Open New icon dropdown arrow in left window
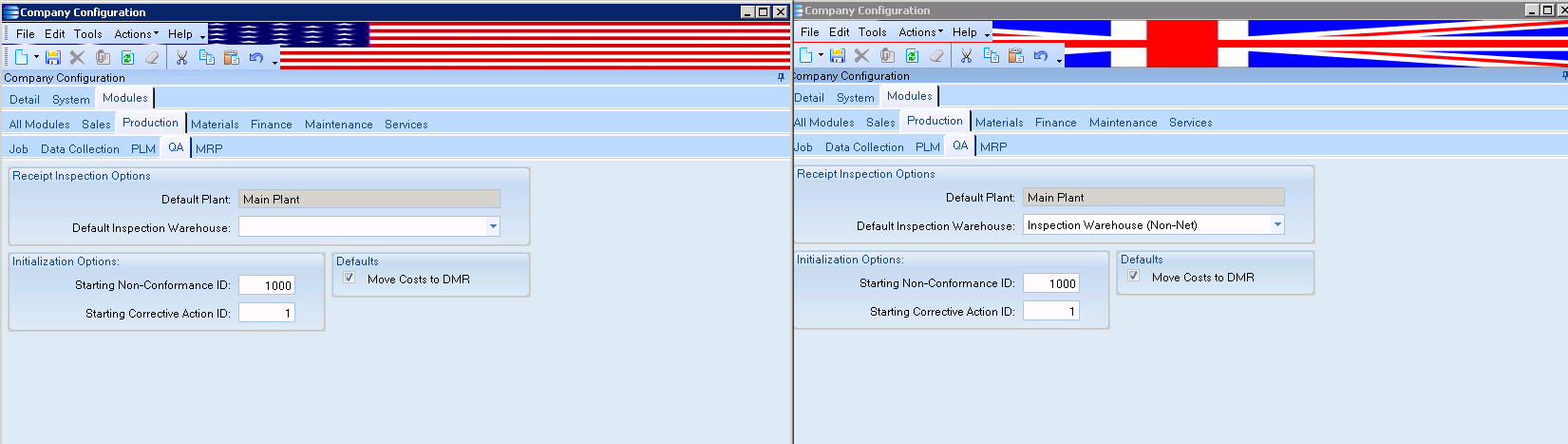Image resolution: width=1568 pixels, height=444 pixels. [x=36, y=57]
